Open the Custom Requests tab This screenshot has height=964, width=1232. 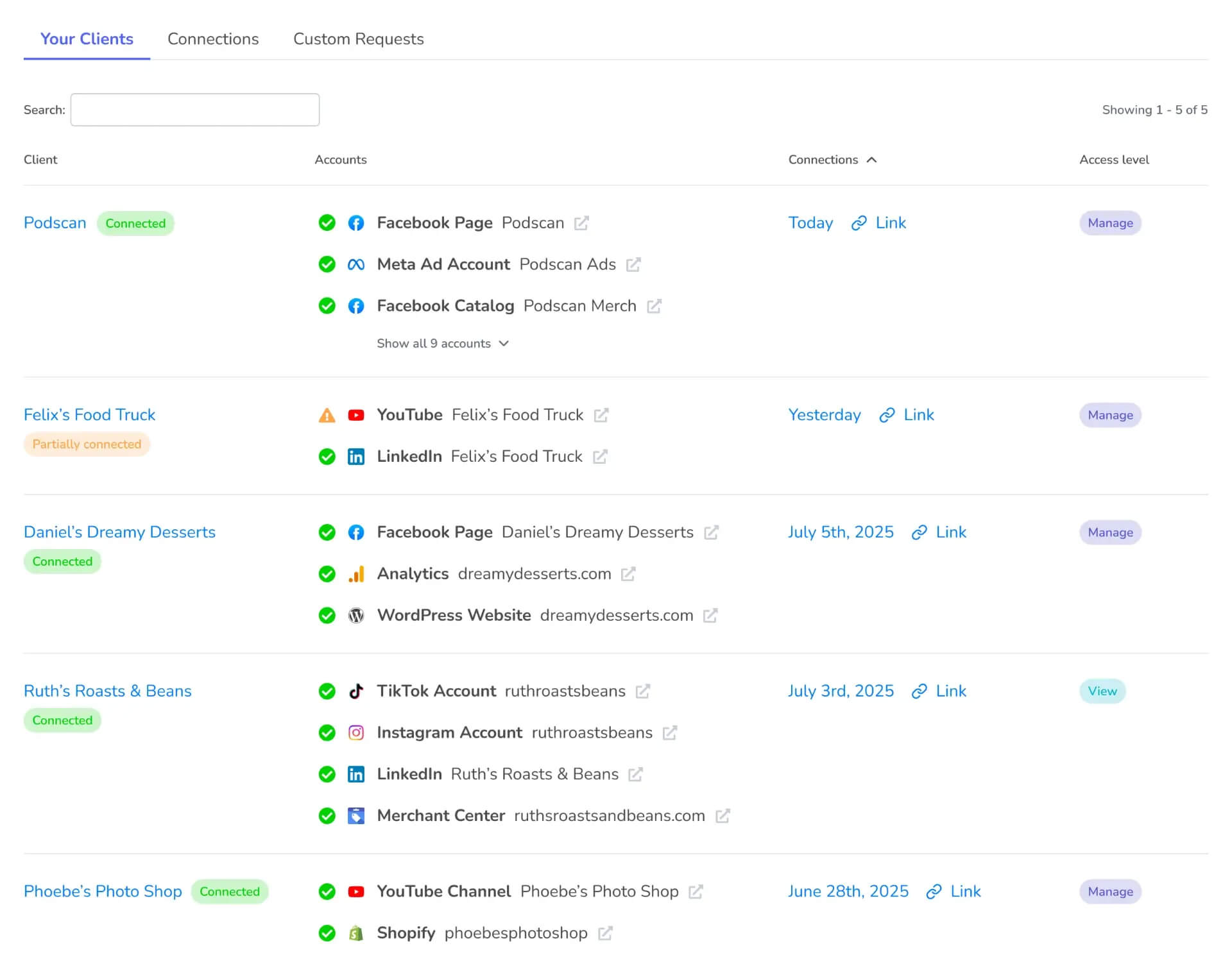[x=358, y=39]
